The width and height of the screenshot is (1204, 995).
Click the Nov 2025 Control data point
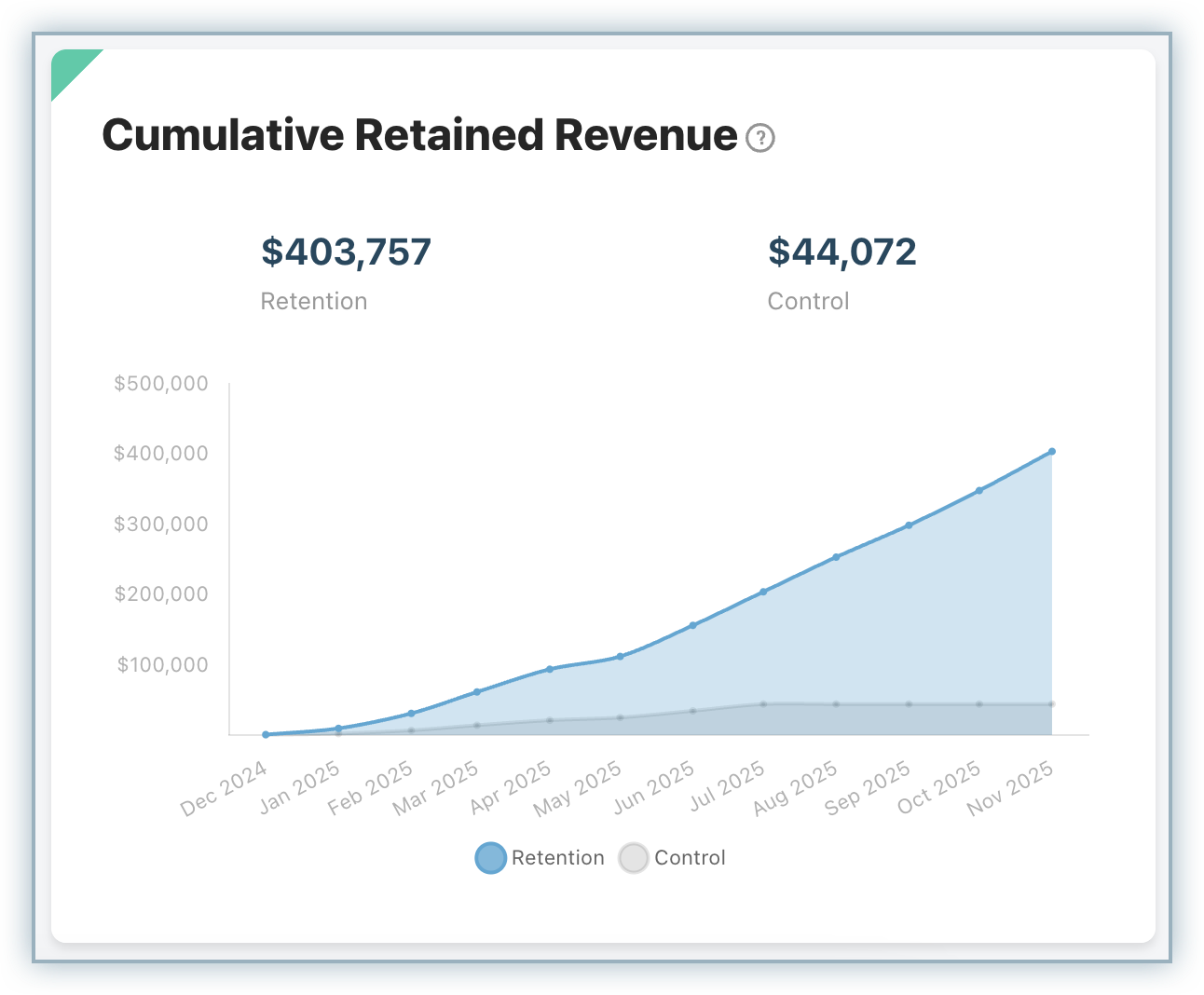click(x=1051, y=704)
